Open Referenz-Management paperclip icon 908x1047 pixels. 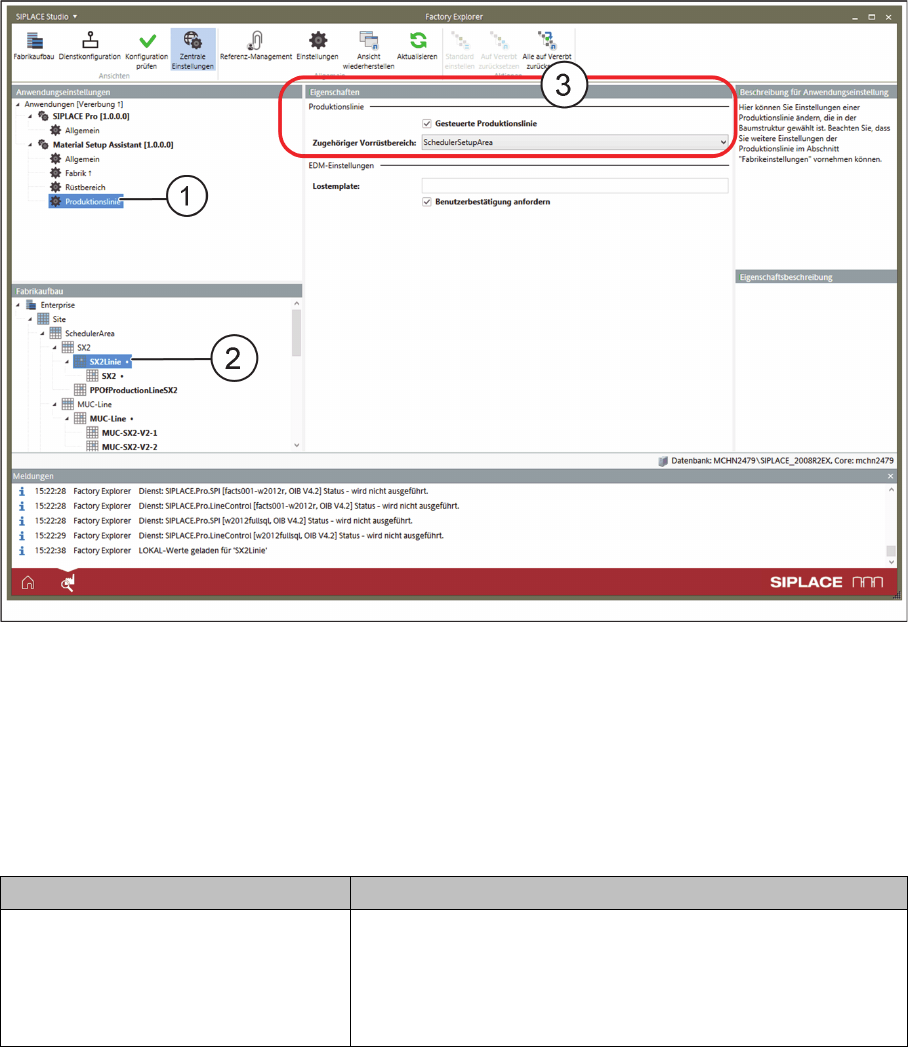click(x=254, y=41)
